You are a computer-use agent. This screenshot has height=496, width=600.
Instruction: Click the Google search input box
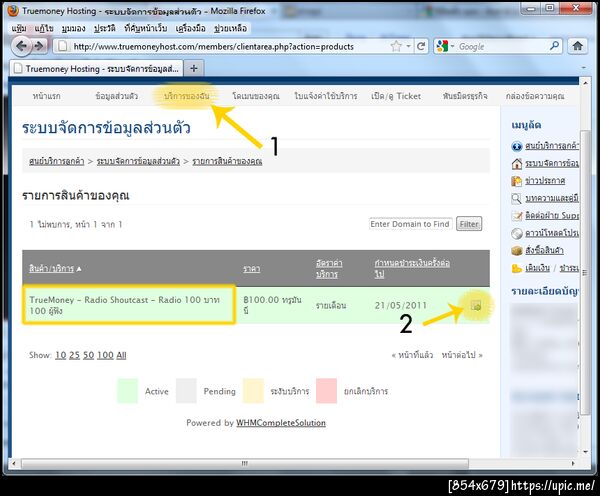pos(502,46)
